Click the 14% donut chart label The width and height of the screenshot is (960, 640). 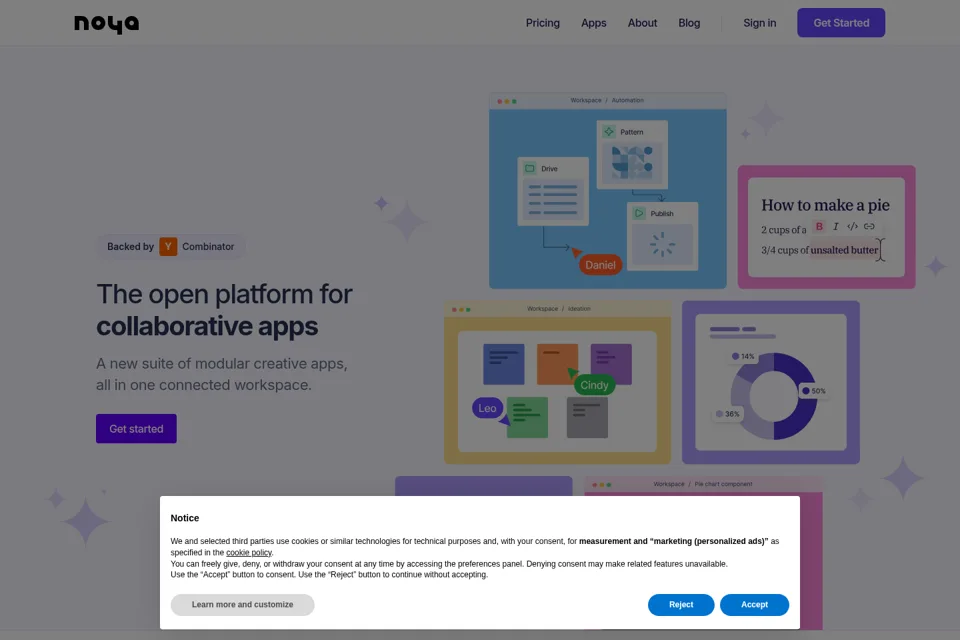[x=743, y=356]
